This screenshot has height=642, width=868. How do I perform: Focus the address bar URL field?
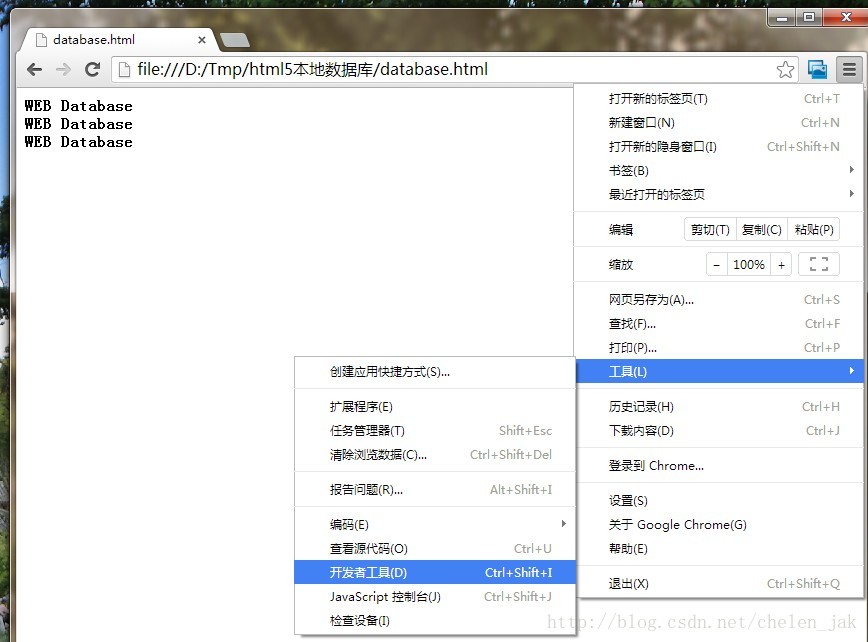pos(454,69)
